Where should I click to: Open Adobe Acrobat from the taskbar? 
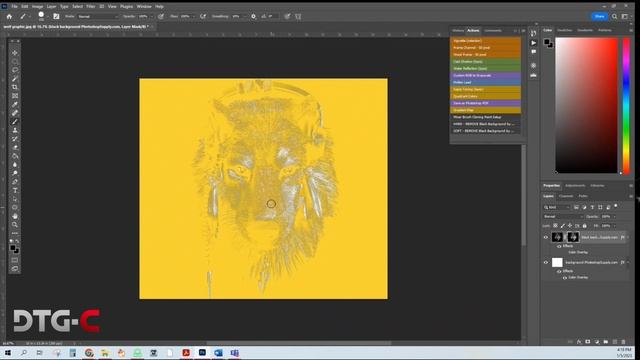186,353
